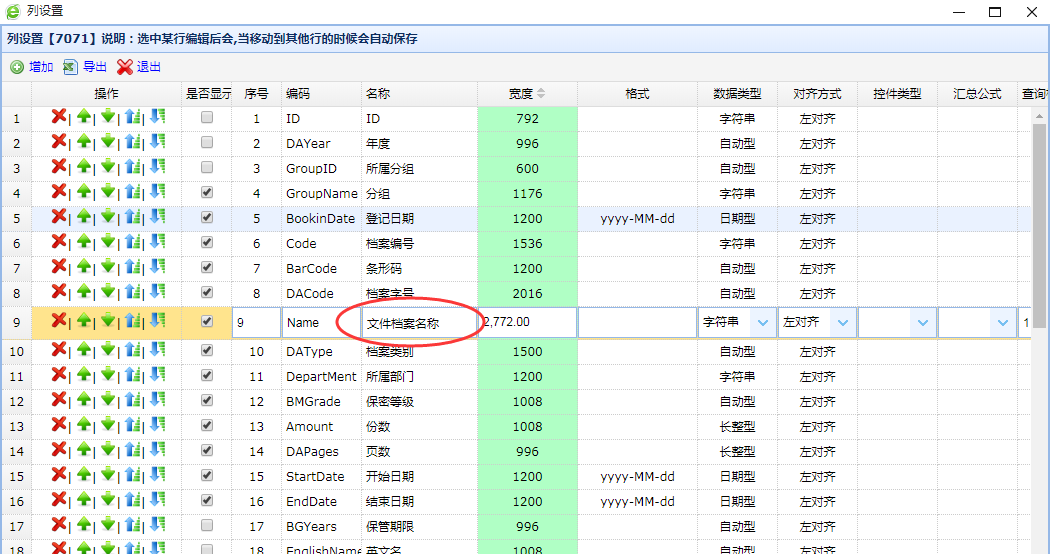
Task: Open the data type dropdown showing 字符串
Action: 762,323
